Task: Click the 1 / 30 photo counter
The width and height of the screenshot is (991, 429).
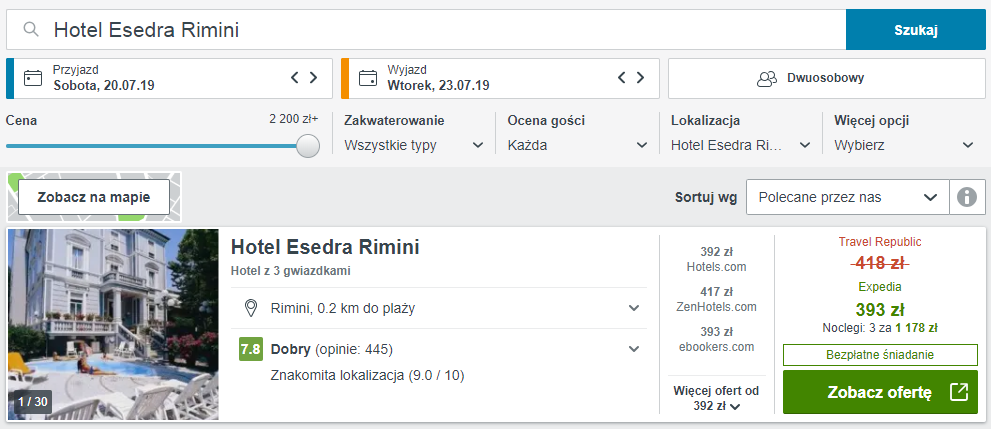Action: point(33,401)
